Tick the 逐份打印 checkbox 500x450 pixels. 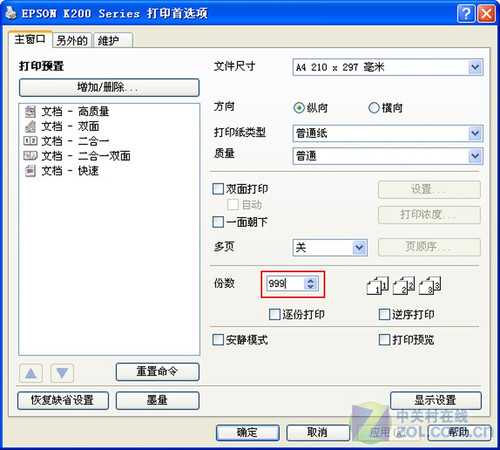(x=275, y=314)
